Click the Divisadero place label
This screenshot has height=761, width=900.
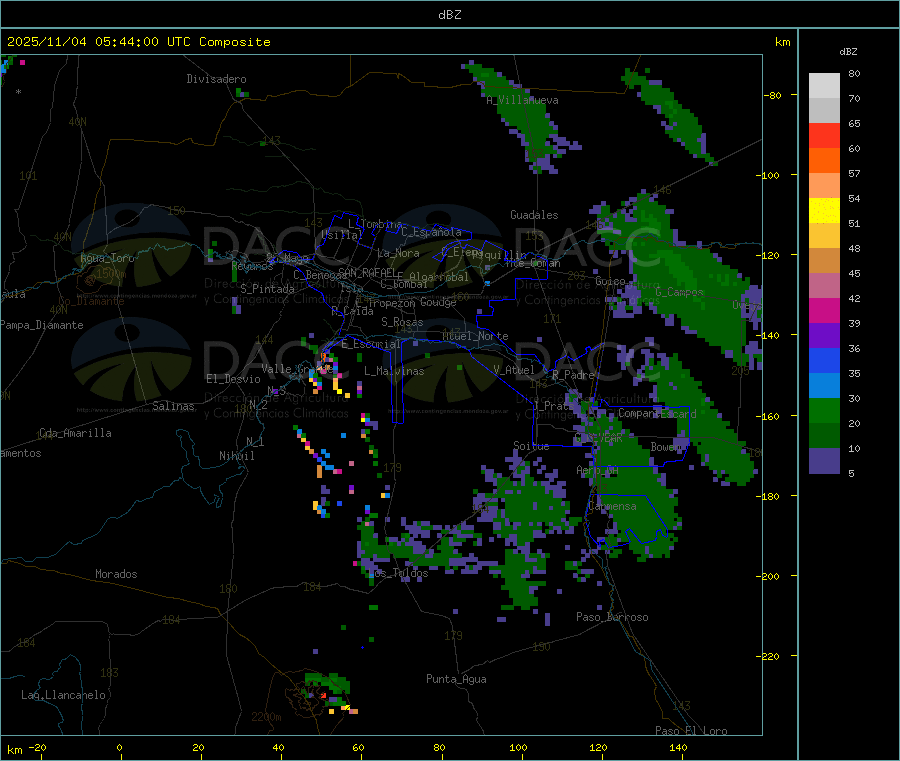[x=216, y=79]
